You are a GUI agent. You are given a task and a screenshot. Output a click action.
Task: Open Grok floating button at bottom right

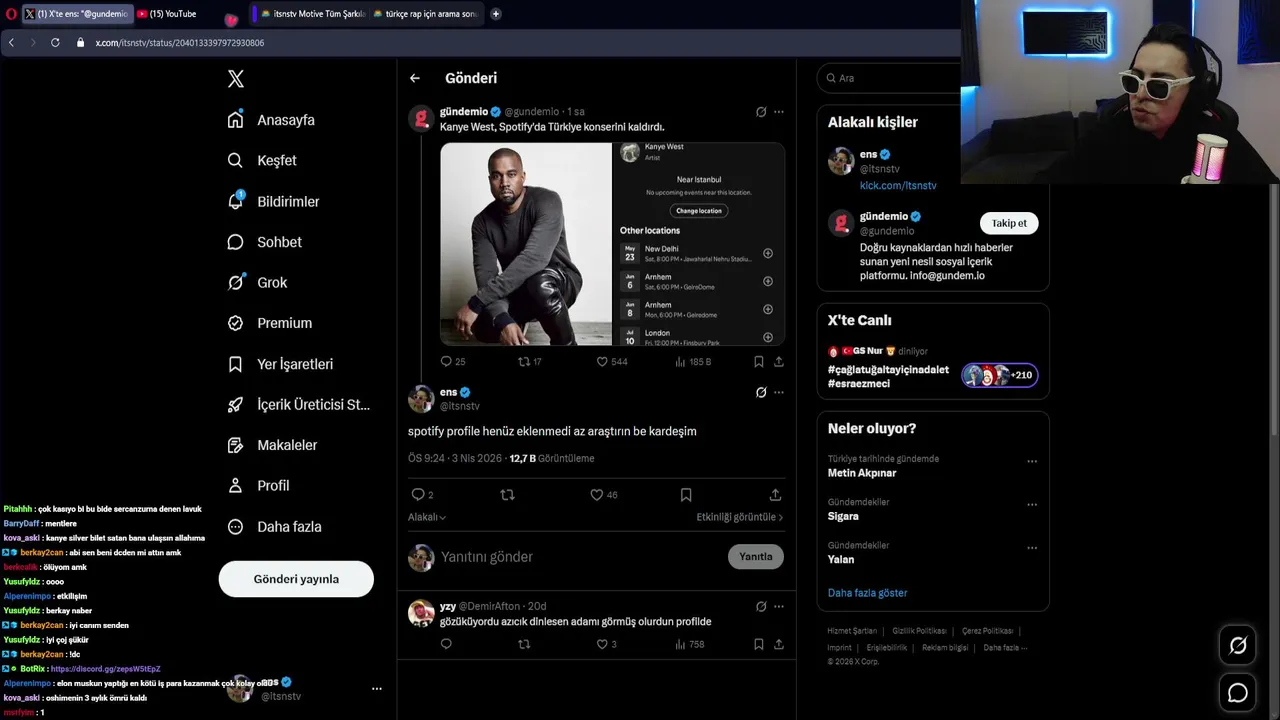(1238, 646)
